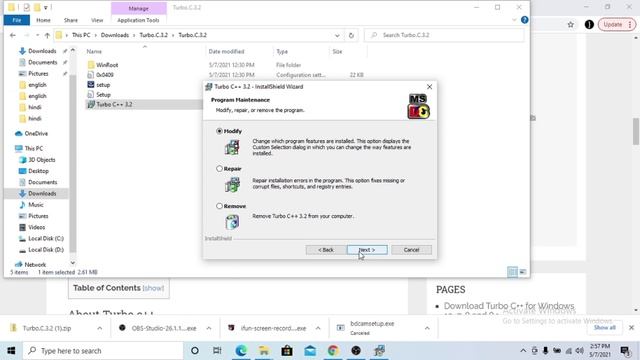The height and width of the screenshot is (360, 640).
Task: Select Turbo C++ 3.2 installer file
Action: 114,104
